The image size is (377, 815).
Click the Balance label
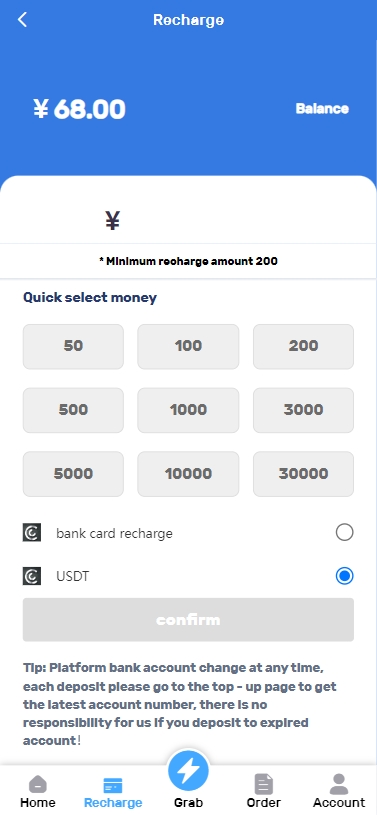[322, 109]
